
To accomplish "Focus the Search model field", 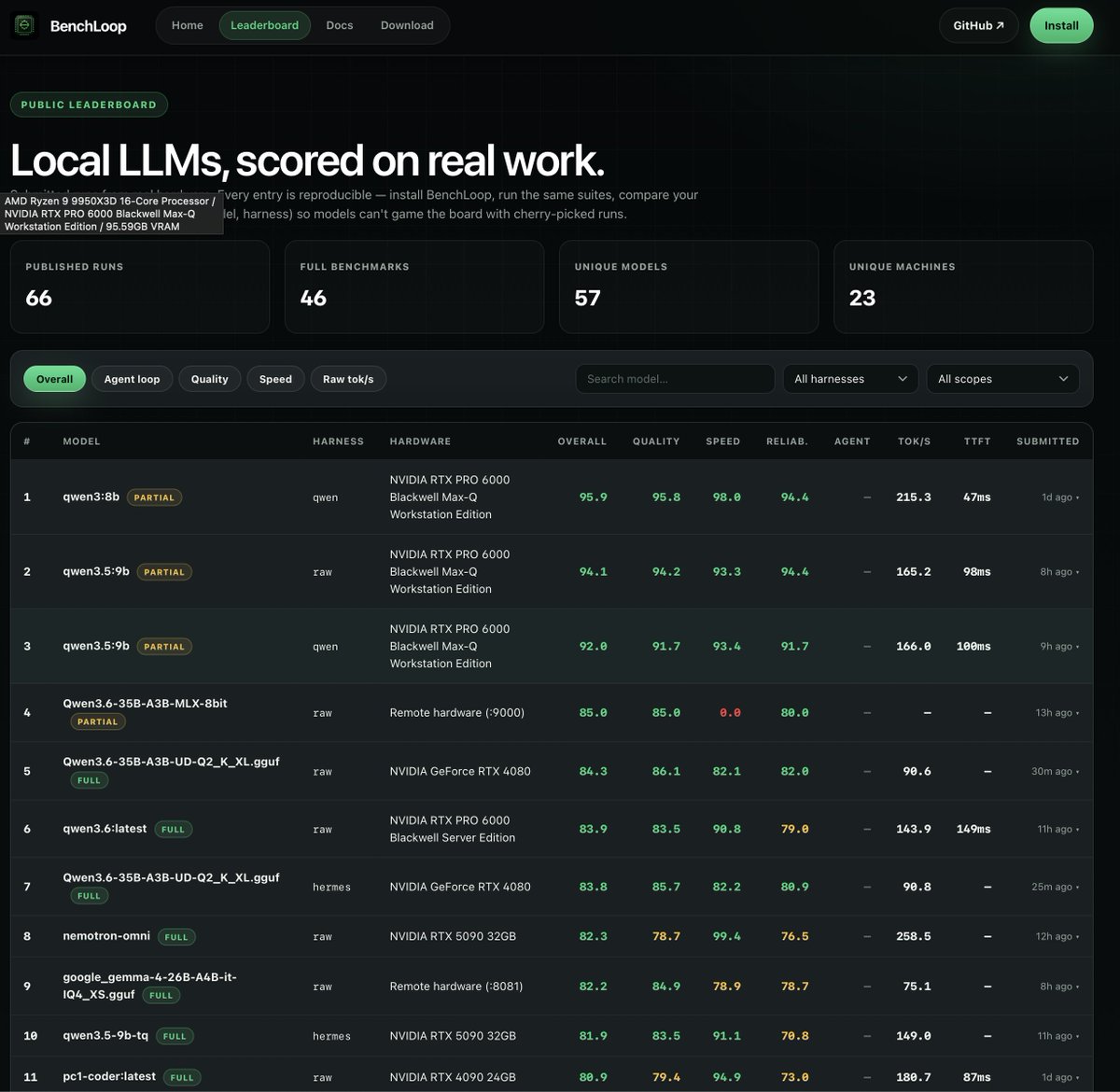I will [675, 379].
